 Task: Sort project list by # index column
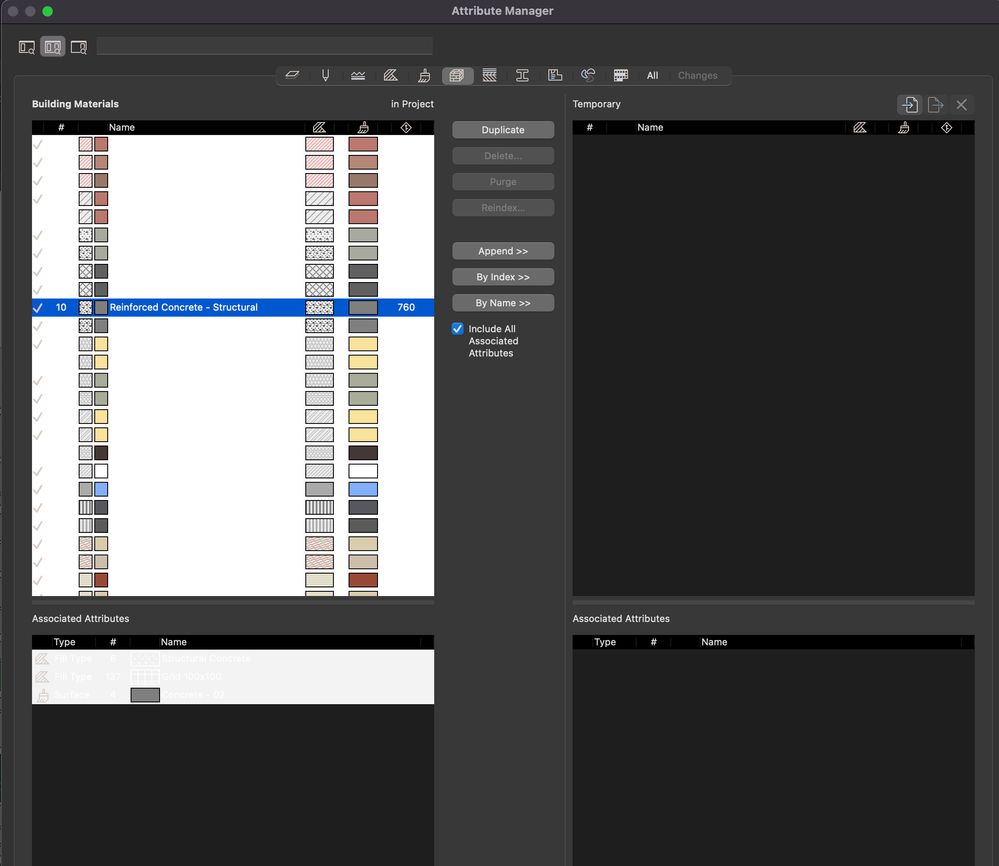[x=61, y=127]
